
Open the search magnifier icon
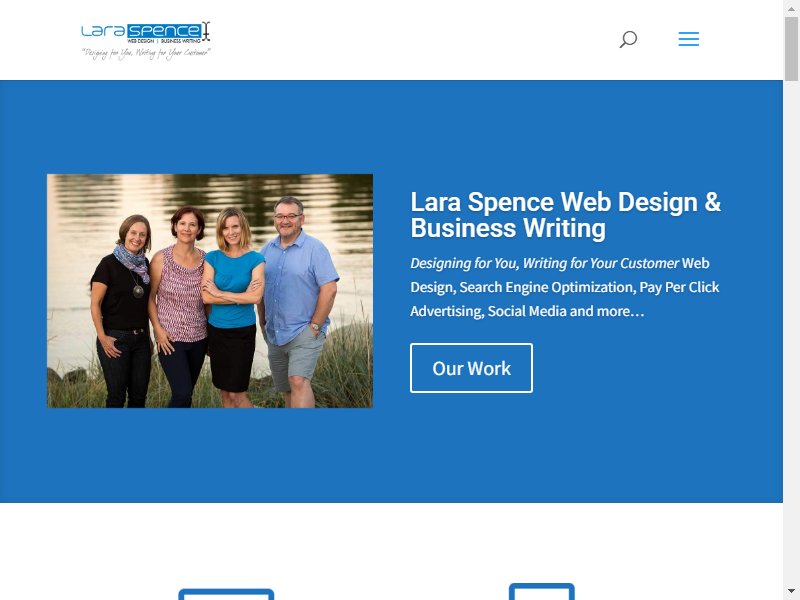(x=628, y=39)
